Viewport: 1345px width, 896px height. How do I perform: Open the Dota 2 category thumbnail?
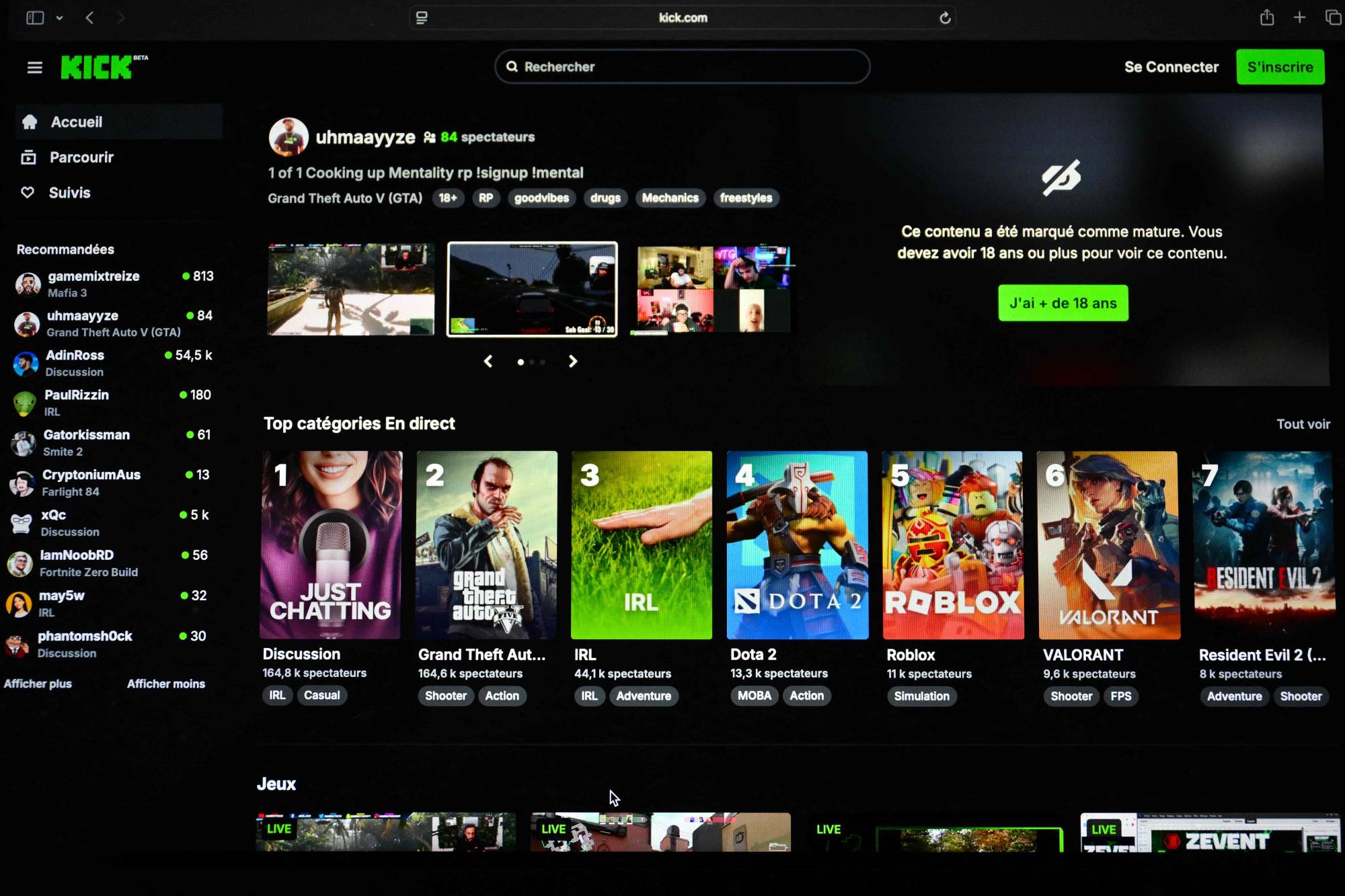[797, 545]
